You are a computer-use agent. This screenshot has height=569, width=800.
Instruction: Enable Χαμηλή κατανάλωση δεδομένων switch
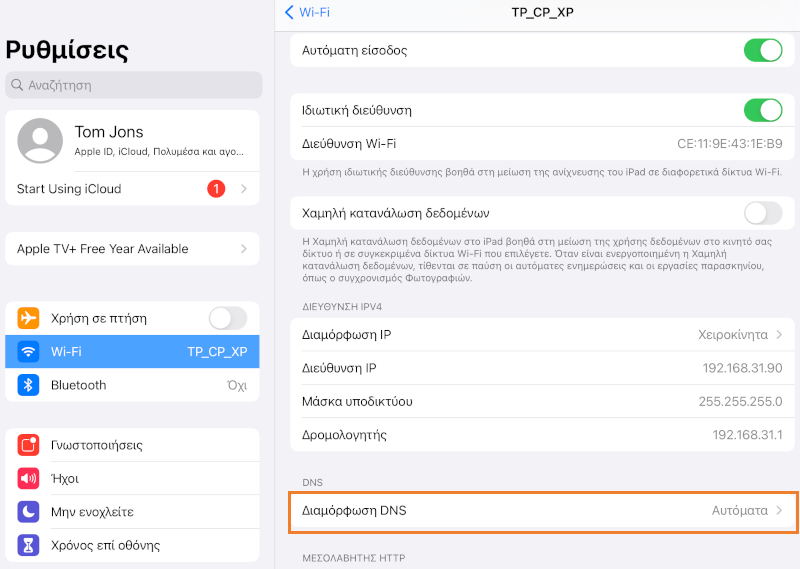pos(763,213)
